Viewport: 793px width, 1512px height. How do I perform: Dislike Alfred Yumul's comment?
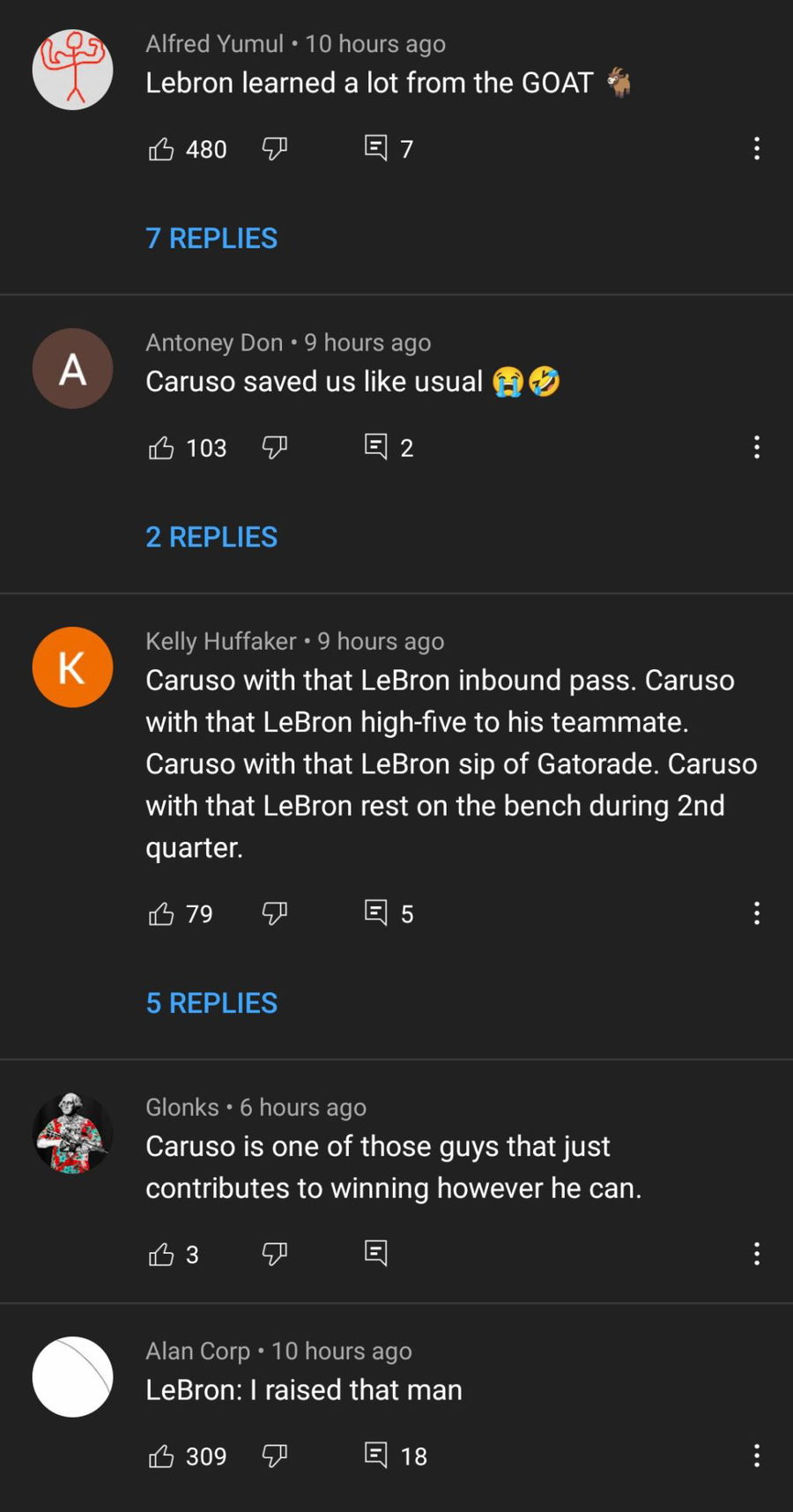pos(275,149)
